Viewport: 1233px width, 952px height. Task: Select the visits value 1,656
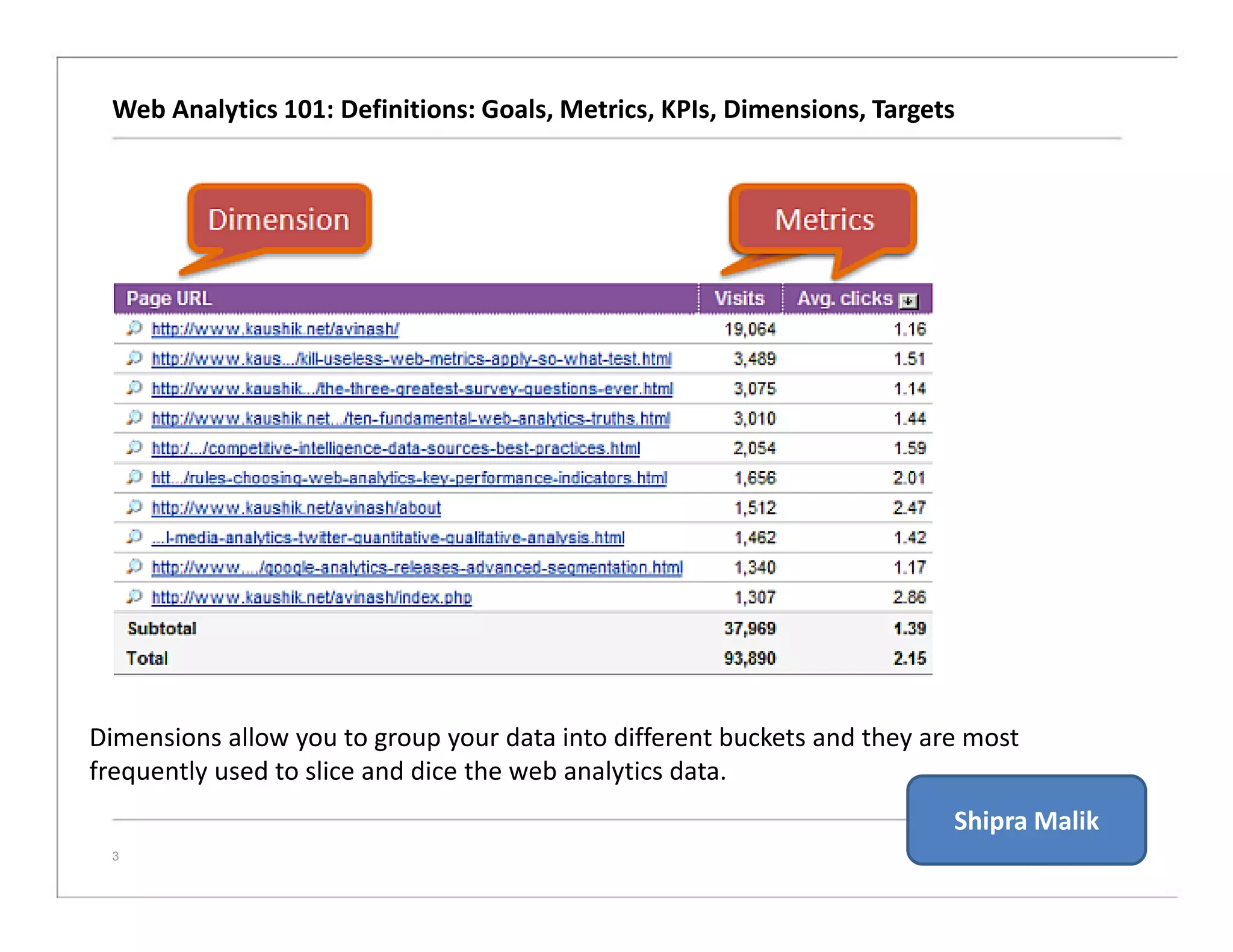754,478
